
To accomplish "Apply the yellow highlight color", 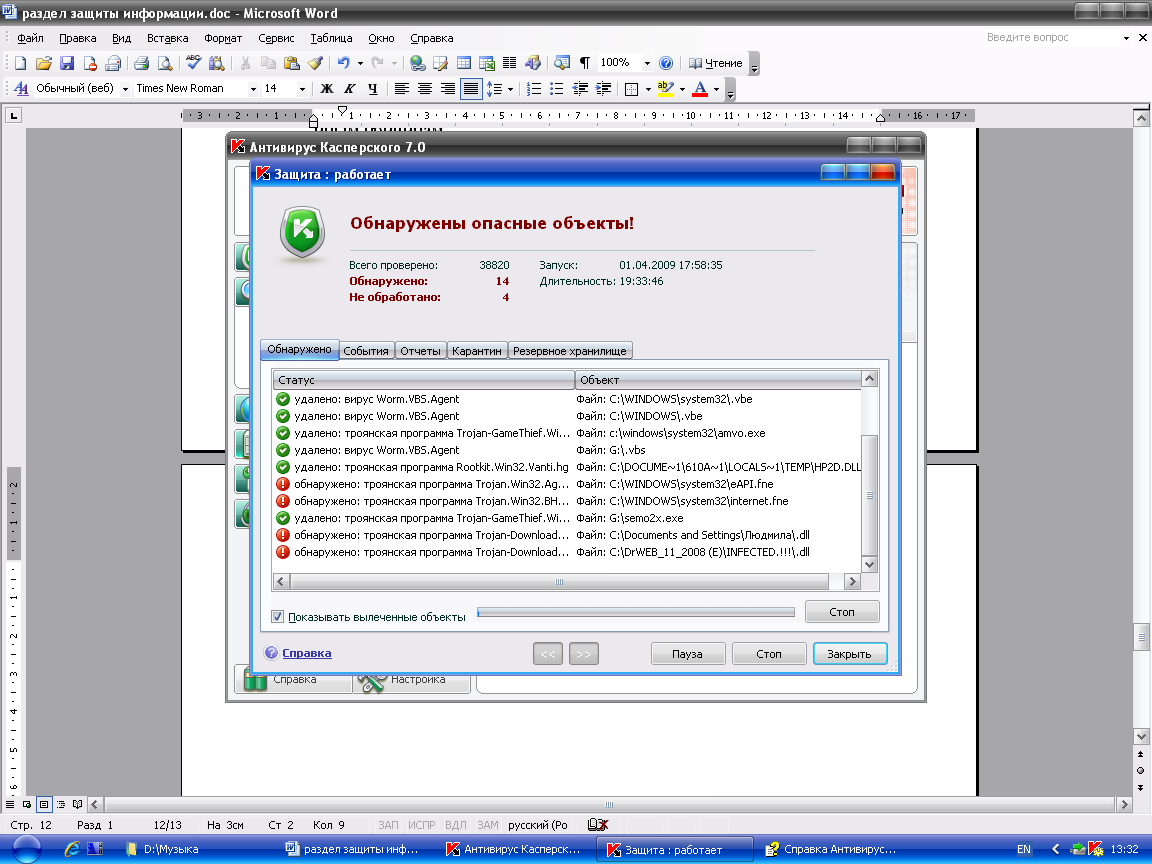I will point(666,89).
